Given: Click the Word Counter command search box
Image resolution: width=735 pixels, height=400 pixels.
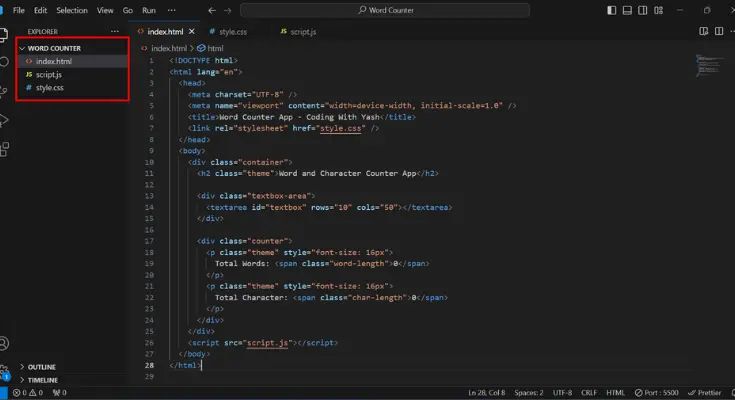Looking at the screenshot, I should [x=385, y=10].
